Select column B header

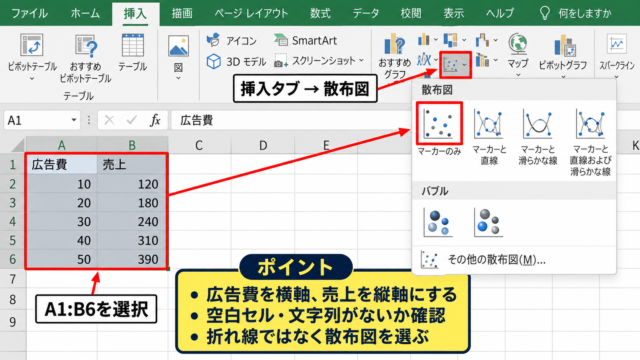click(x=132, y=145)
